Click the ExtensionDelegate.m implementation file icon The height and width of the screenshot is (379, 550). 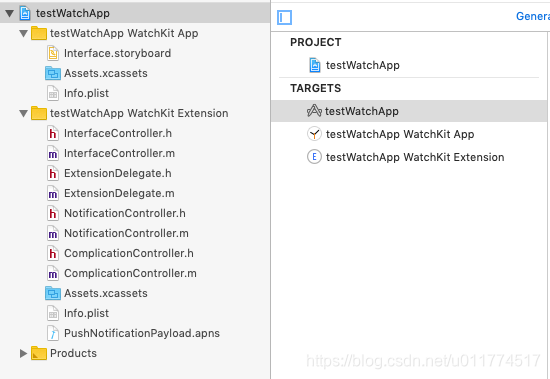pyautogui.click(x=53, y=193)
